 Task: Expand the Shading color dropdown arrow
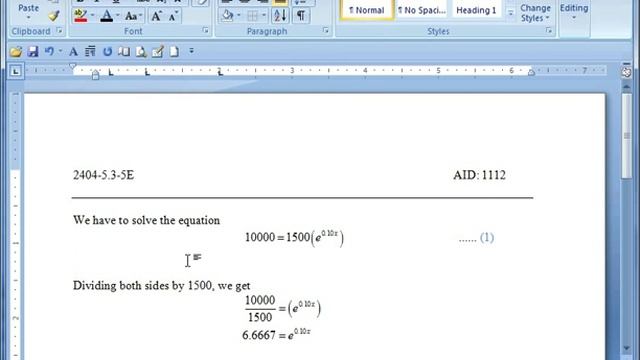click(239, 16)
